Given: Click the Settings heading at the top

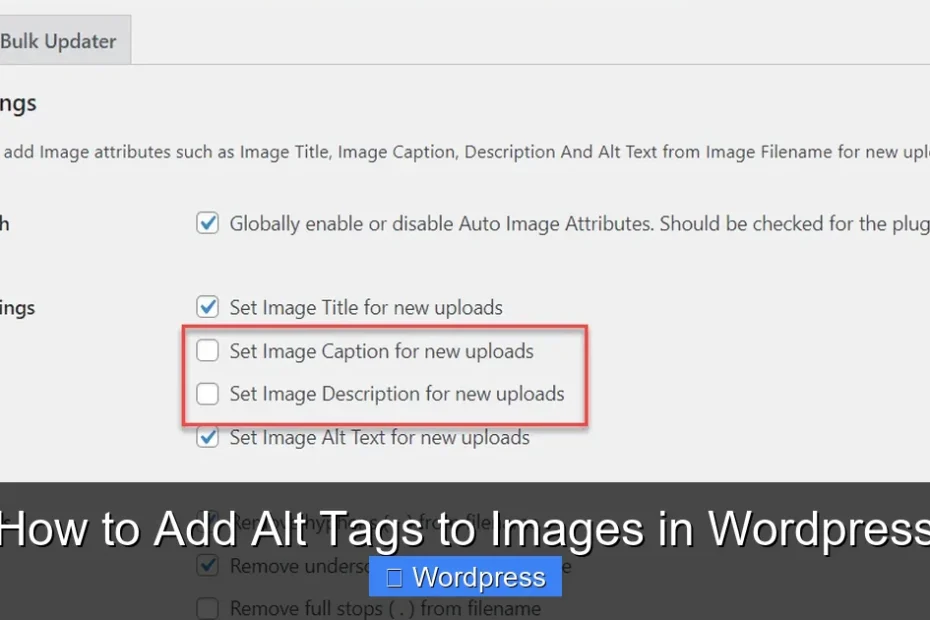Looking at the screenshot, I should pyautogui.click(x=18, y=103).
